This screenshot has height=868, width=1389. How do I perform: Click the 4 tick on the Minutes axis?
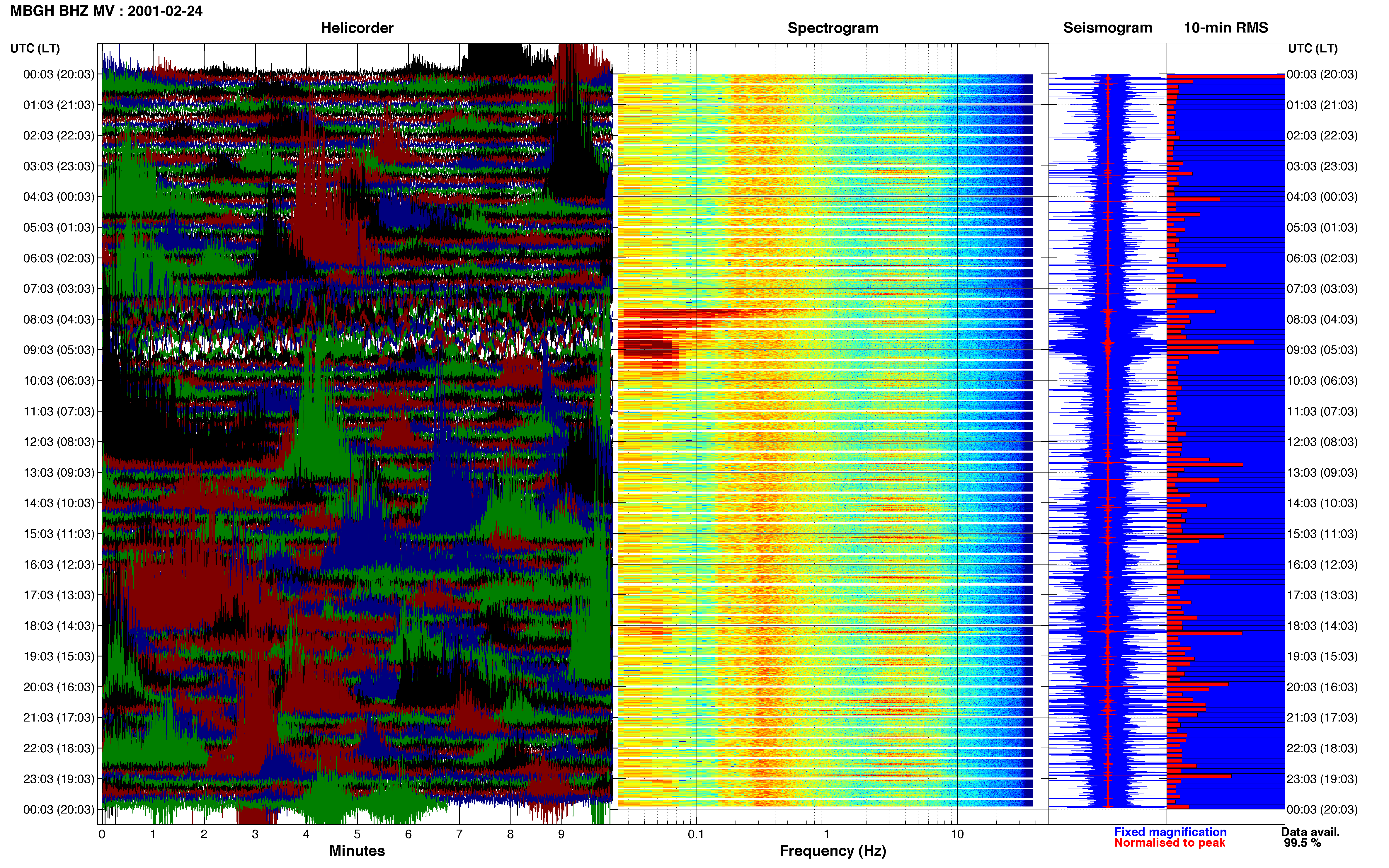tap(306, 834)
